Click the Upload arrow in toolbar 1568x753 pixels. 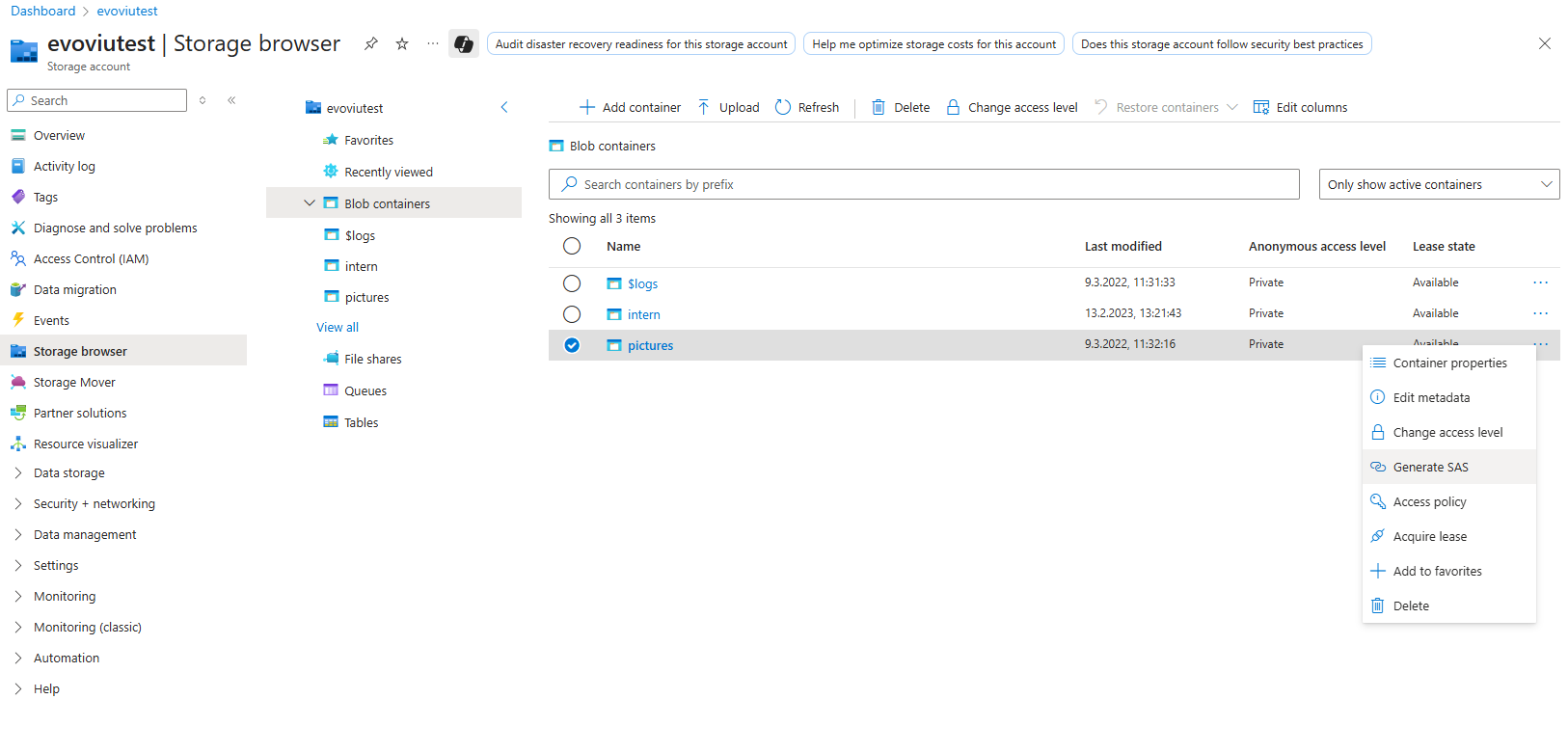[x=704, y=107]
